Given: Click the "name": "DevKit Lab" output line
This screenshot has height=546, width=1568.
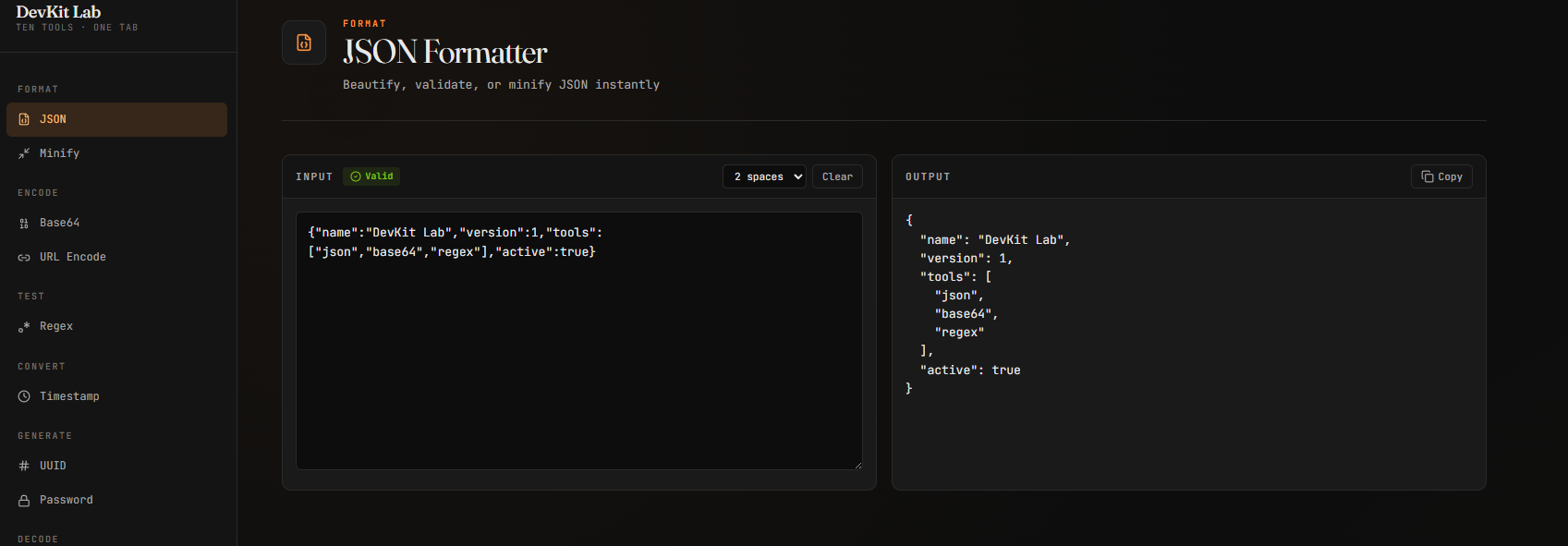Looking at the screenshot, I should click(995, 239).
